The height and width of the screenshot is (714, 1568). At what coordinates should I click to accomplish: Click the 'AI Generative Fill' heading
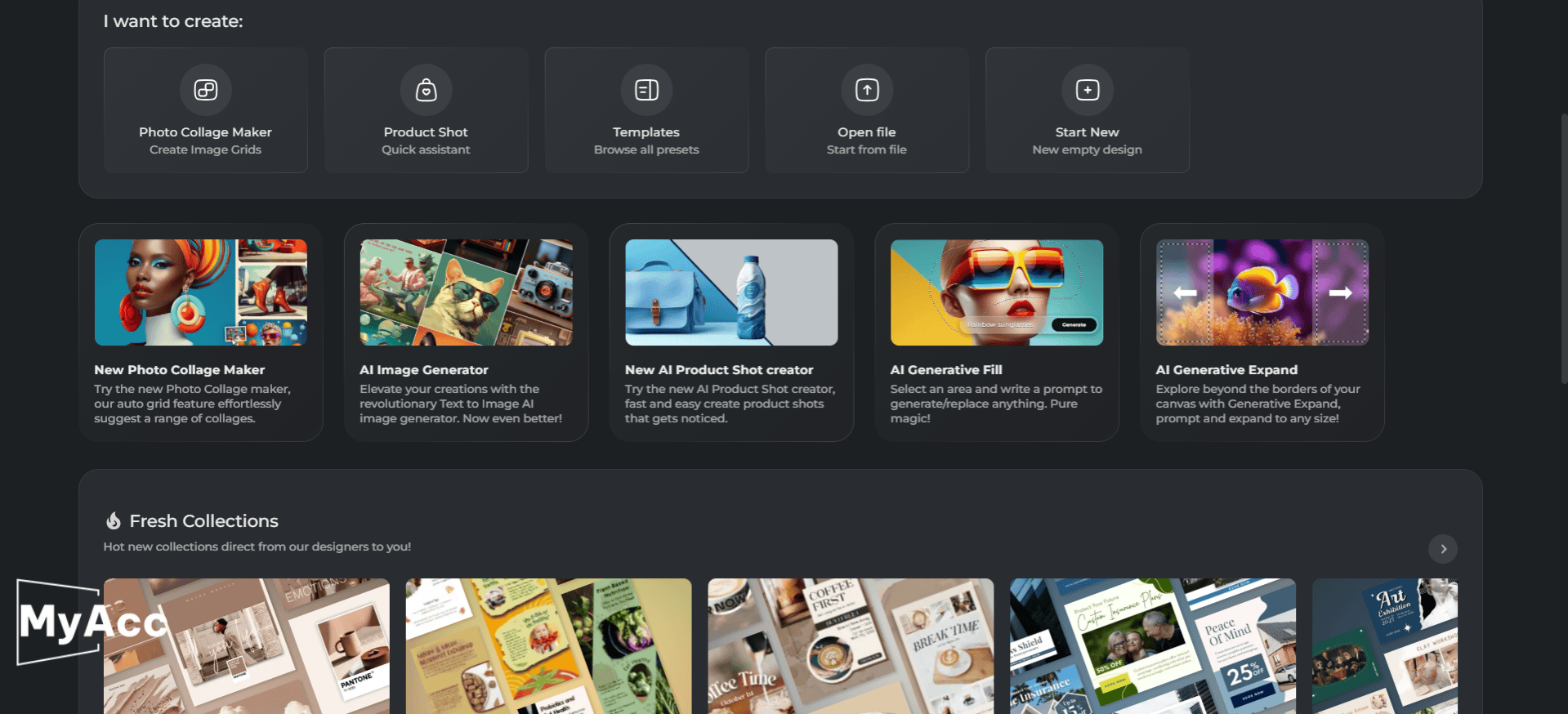946,370
